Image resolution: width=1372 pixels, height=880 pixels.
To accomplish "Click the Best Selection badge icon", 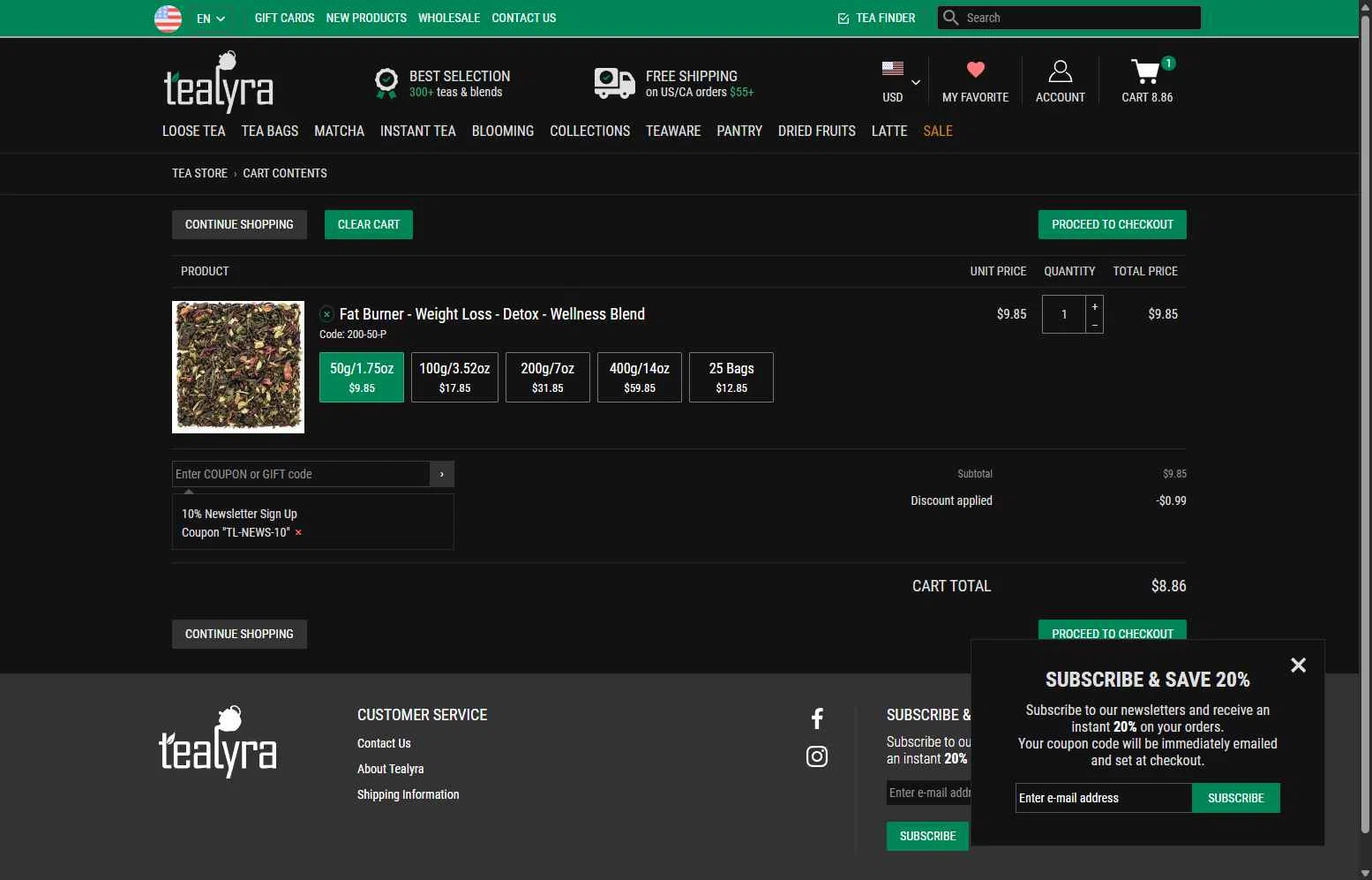I will point(386,83).
